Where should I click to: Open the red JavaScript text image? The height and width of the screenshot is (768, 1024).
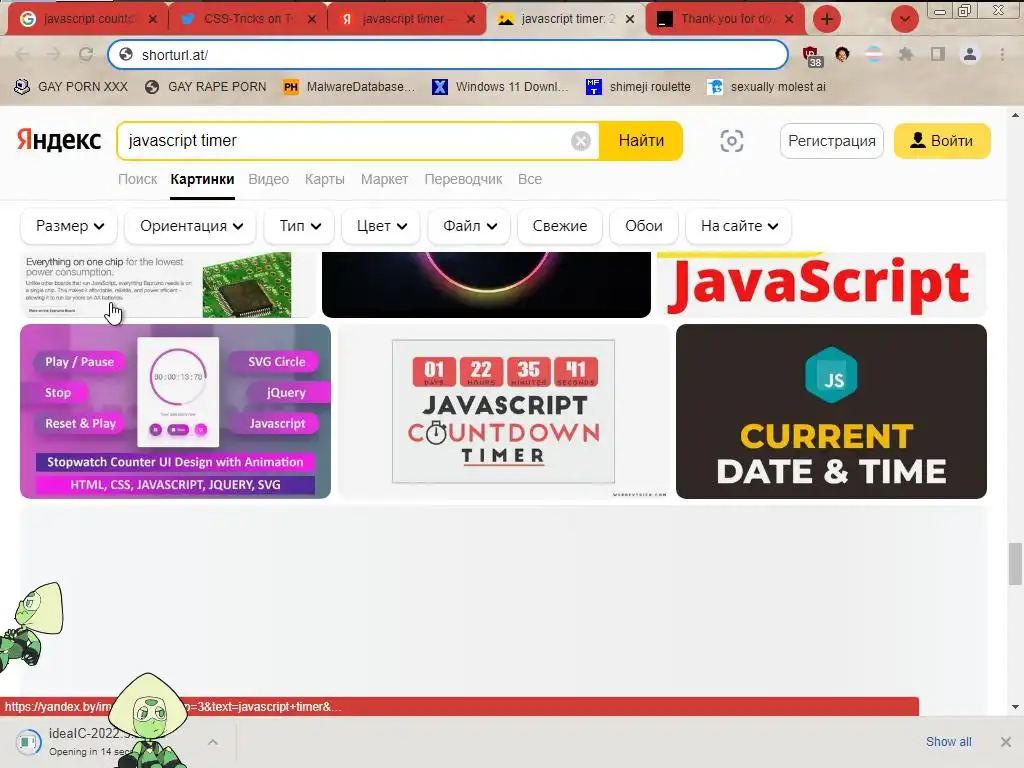[x=822, y=285]
